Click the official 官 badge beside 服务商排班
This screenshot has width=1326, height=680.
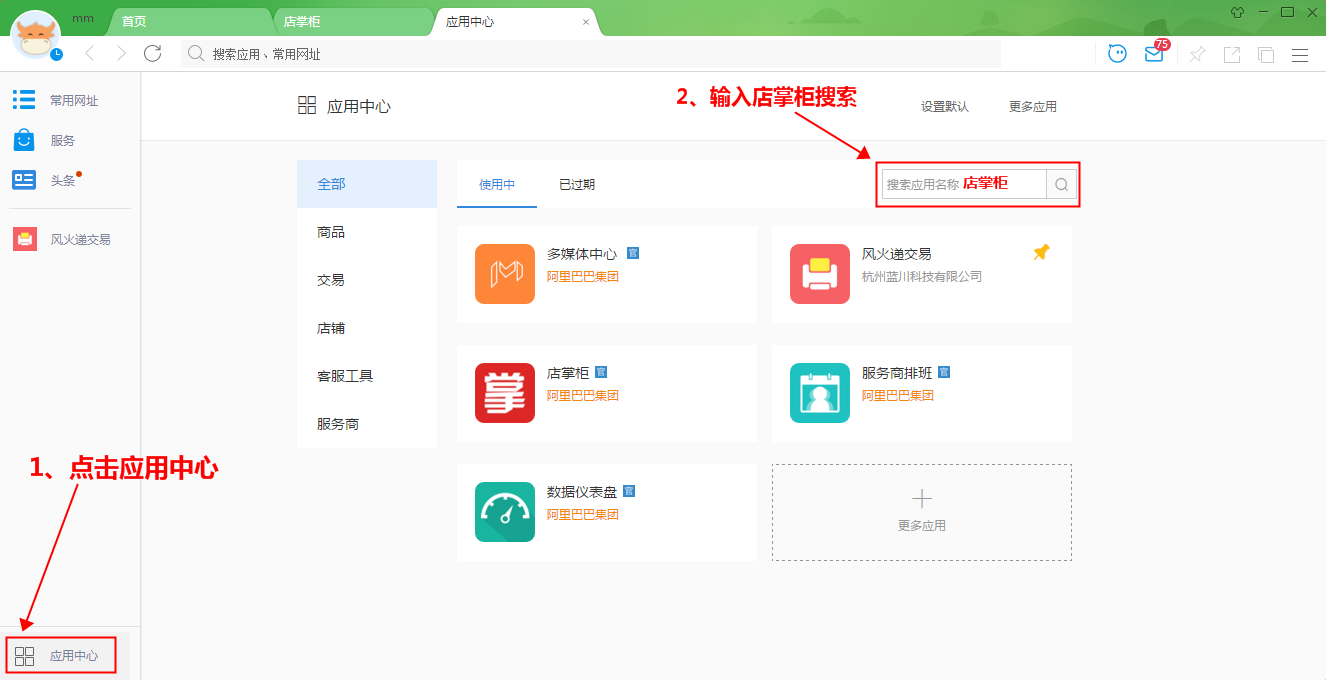pyautogui.click(x=944, y=372)
